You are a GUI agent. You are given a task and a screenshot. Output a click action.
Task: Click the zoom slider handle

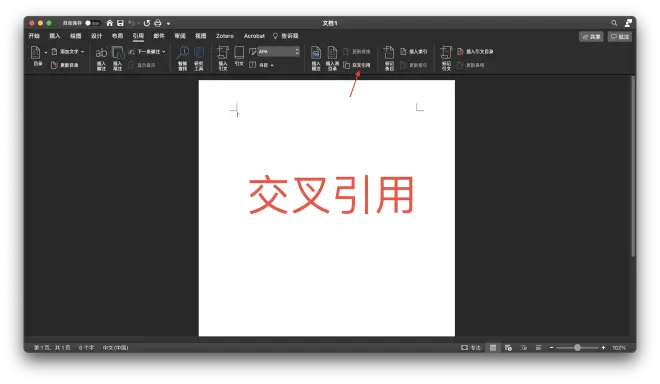click(578, 348)
